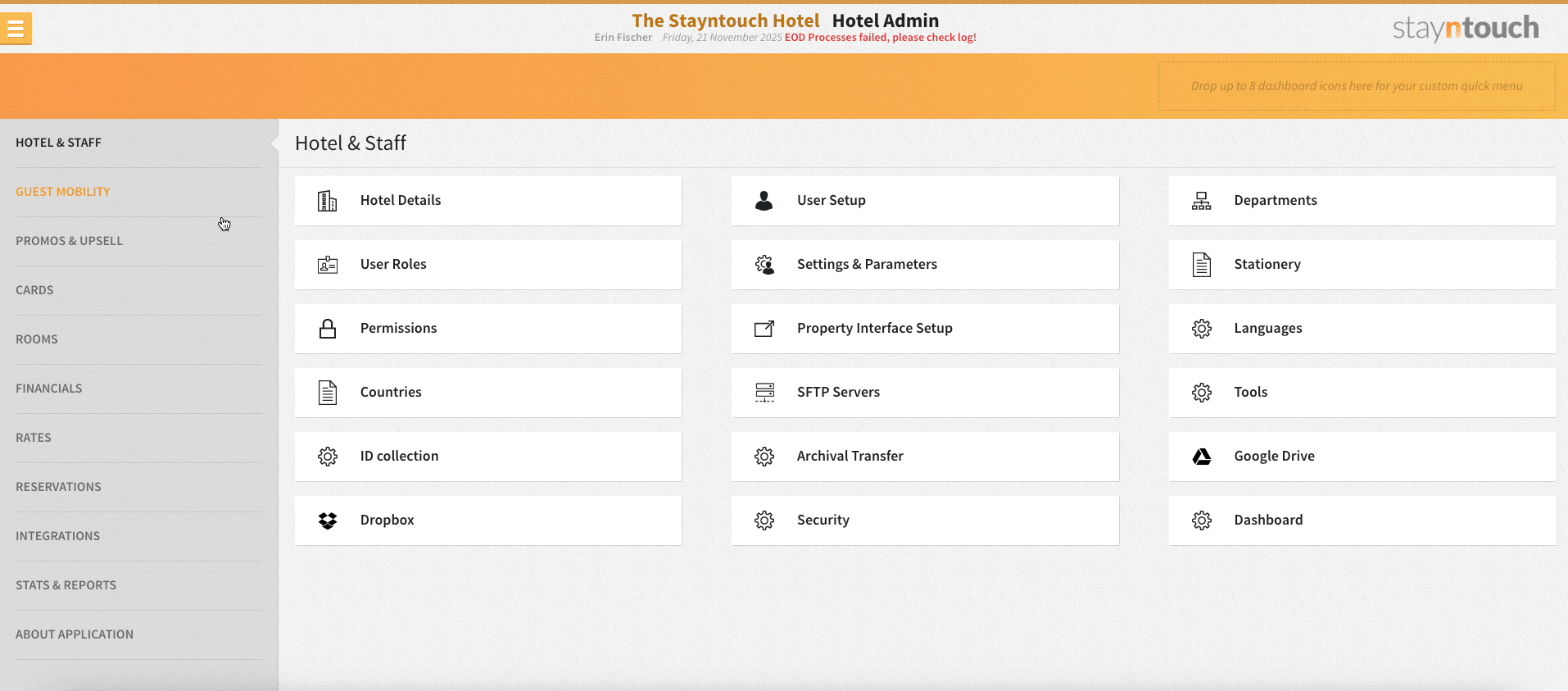Viewport: 1568px width, 691px height.
Task: Click the Countries document icon
Action: pos(328,393)
